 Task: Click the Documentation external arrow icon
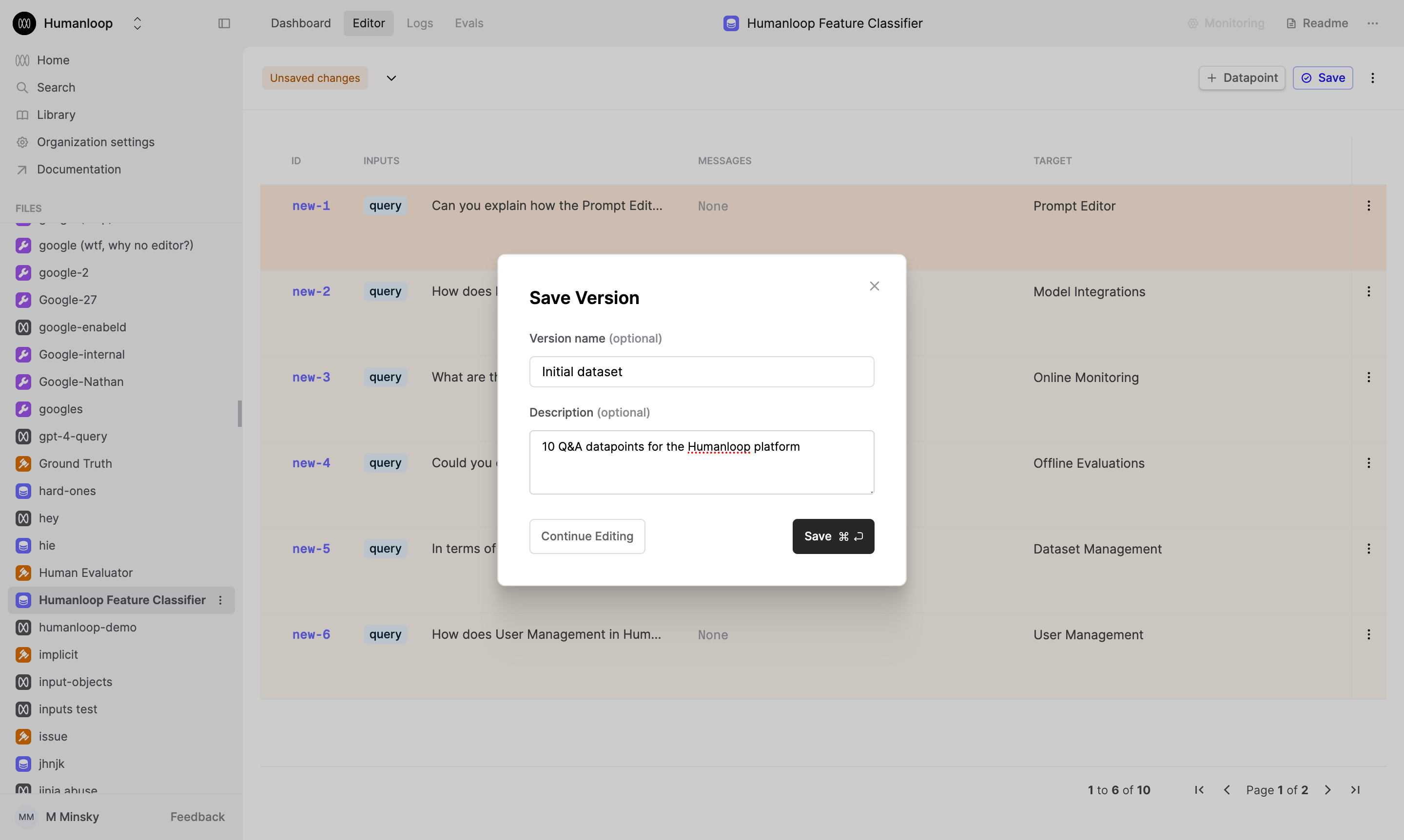tap(22, 169)
